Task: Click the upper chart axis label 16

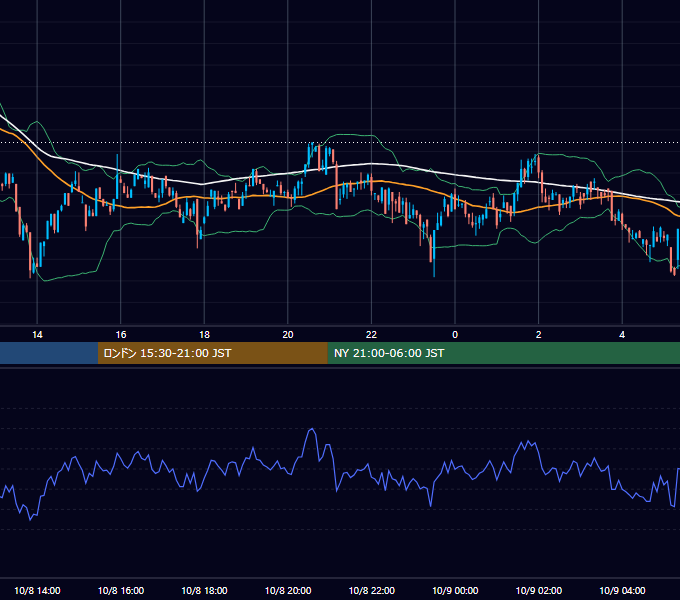Action: tap(121, 335)
